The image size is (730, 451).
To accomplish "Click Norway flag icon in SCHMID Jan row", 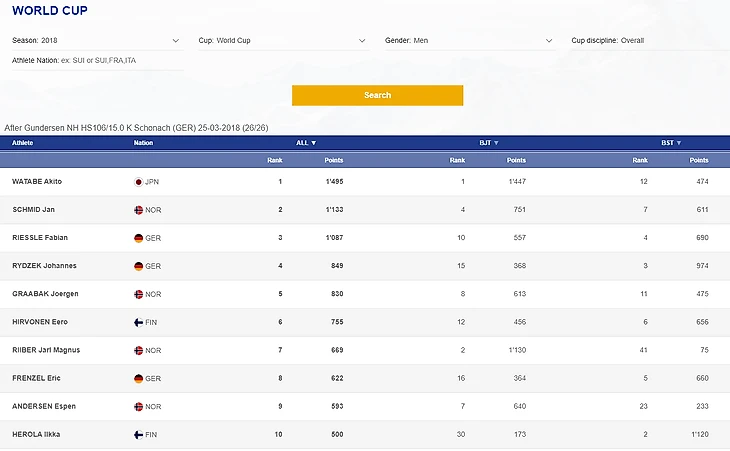I will [139, 210].
